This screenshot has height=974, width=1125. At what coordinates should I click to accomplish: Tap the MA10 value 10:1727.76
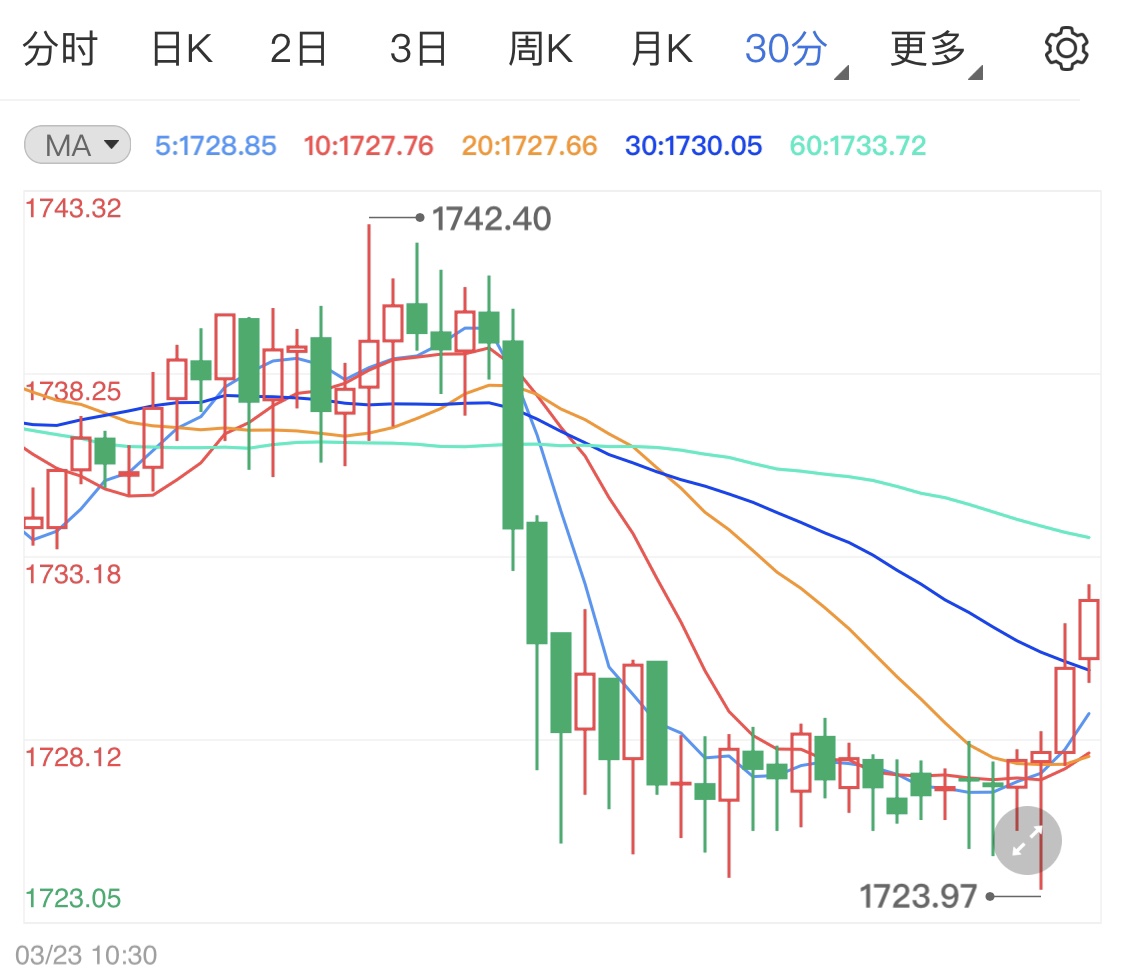369,146
